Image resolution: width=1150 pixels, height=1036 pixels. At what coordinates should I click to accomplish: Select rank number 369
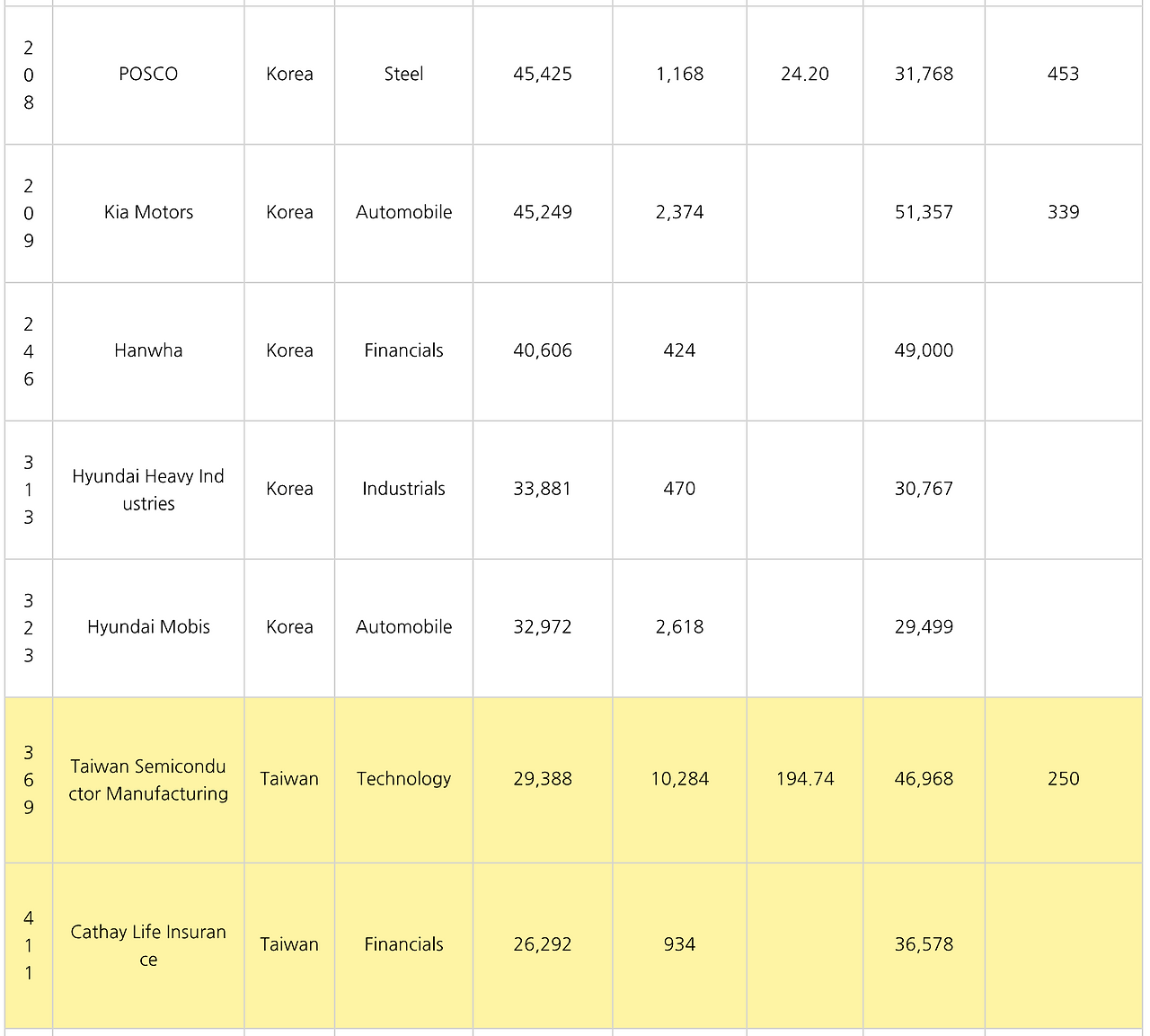(x=29, y=780)
